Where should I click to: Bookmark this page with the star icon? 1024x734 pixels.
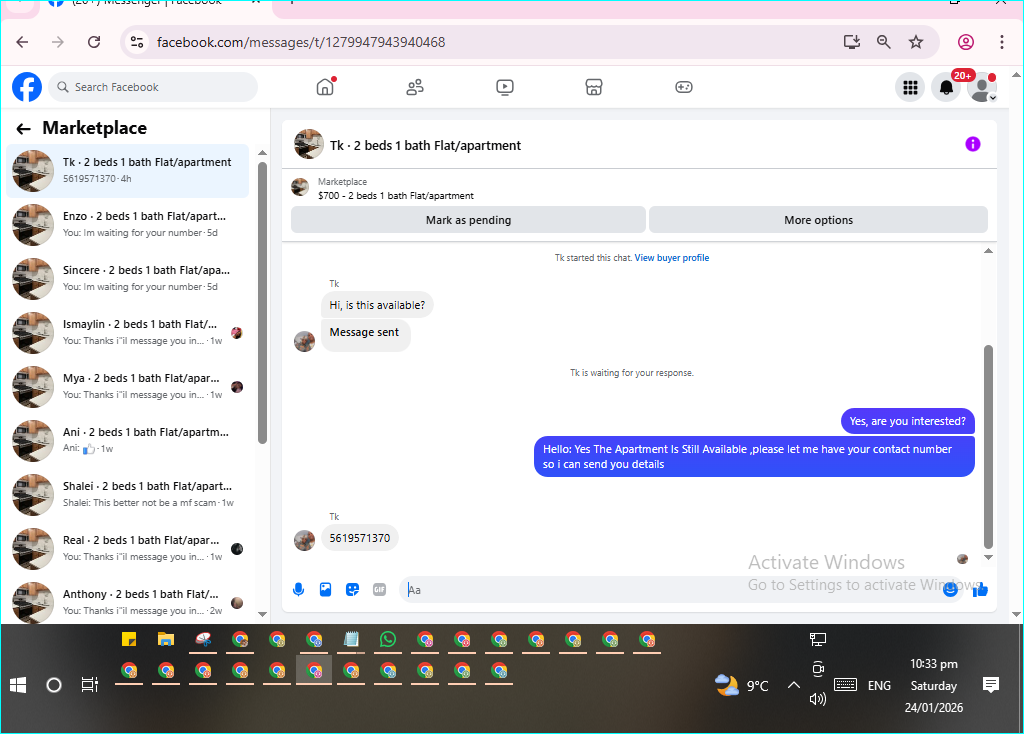pyautogui.click(x=916, y=42)
